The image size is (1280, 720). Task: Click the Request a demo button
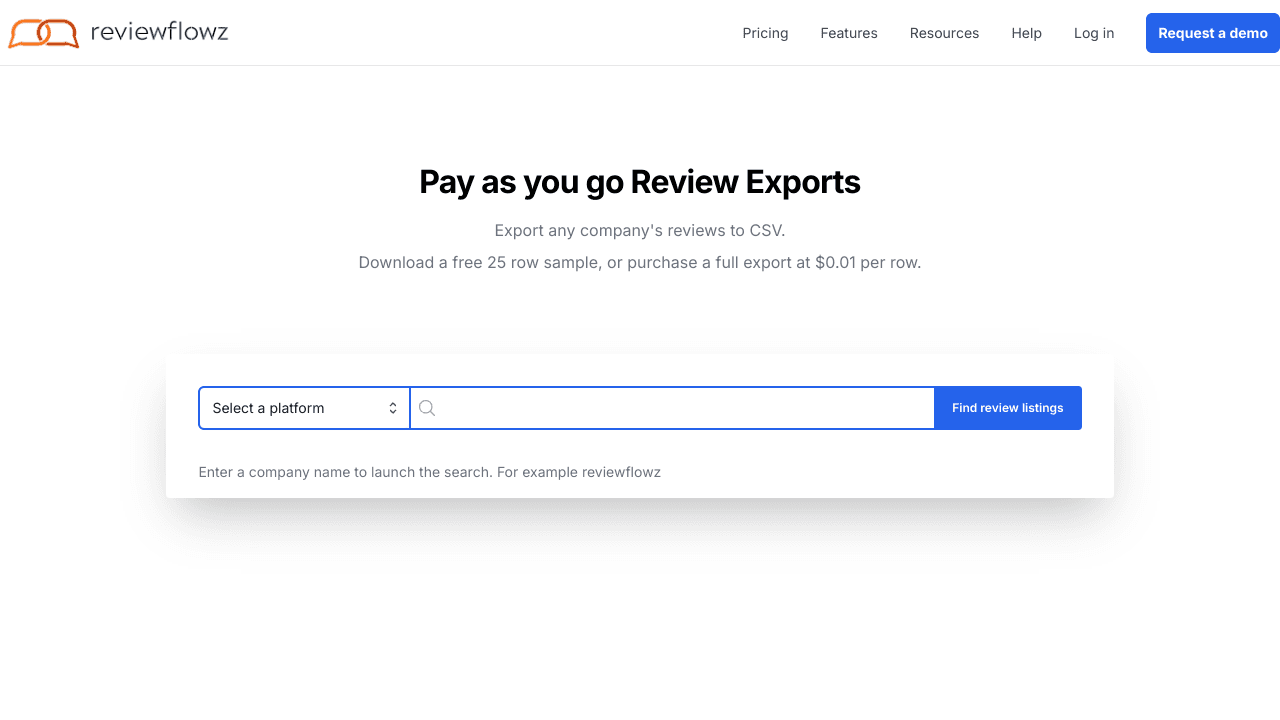(1213, 33)
